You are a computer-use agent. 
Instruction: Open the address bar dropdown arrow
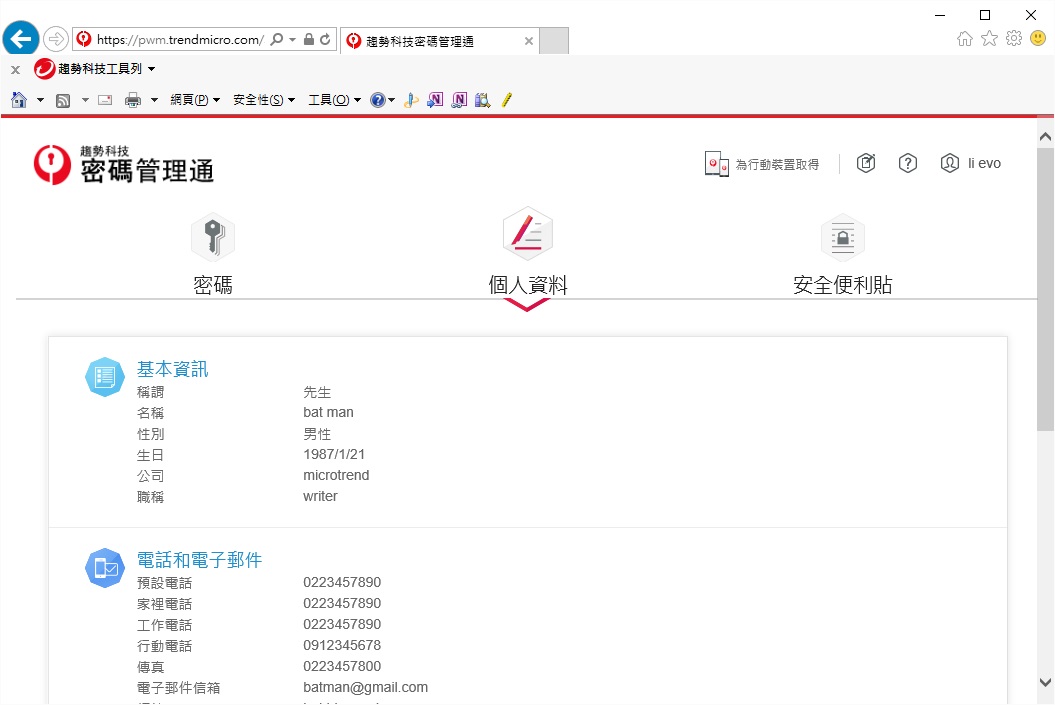coord(293,40)
